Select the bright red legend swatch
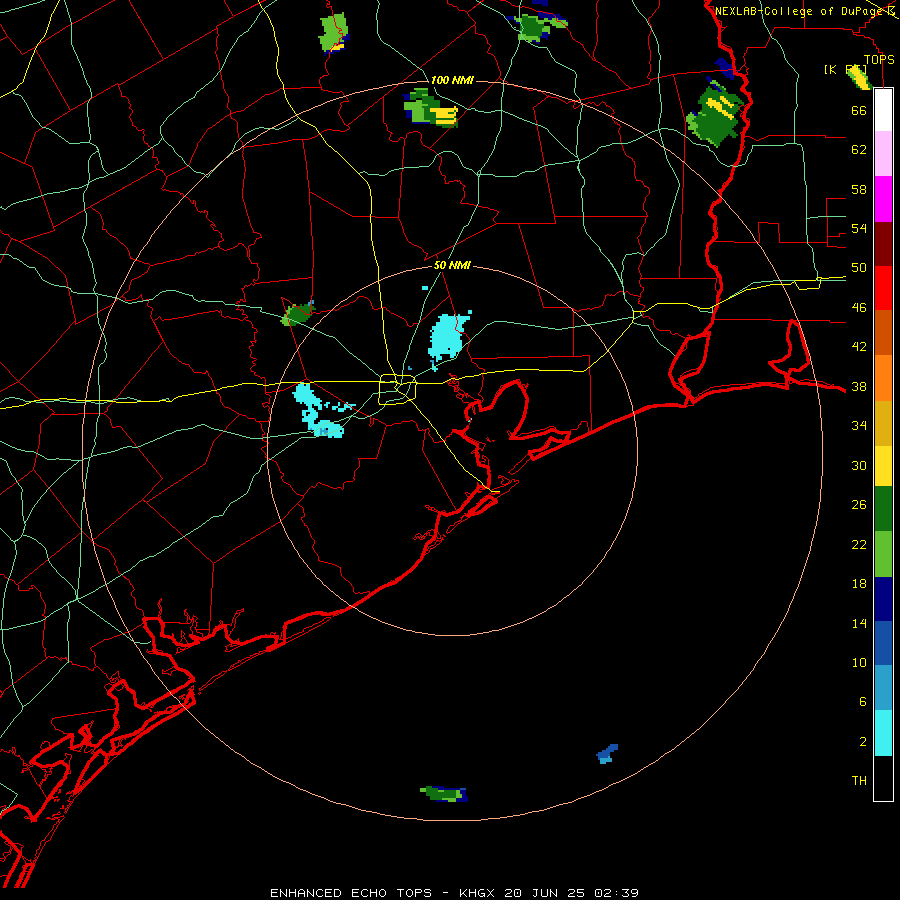 point(883,288)
